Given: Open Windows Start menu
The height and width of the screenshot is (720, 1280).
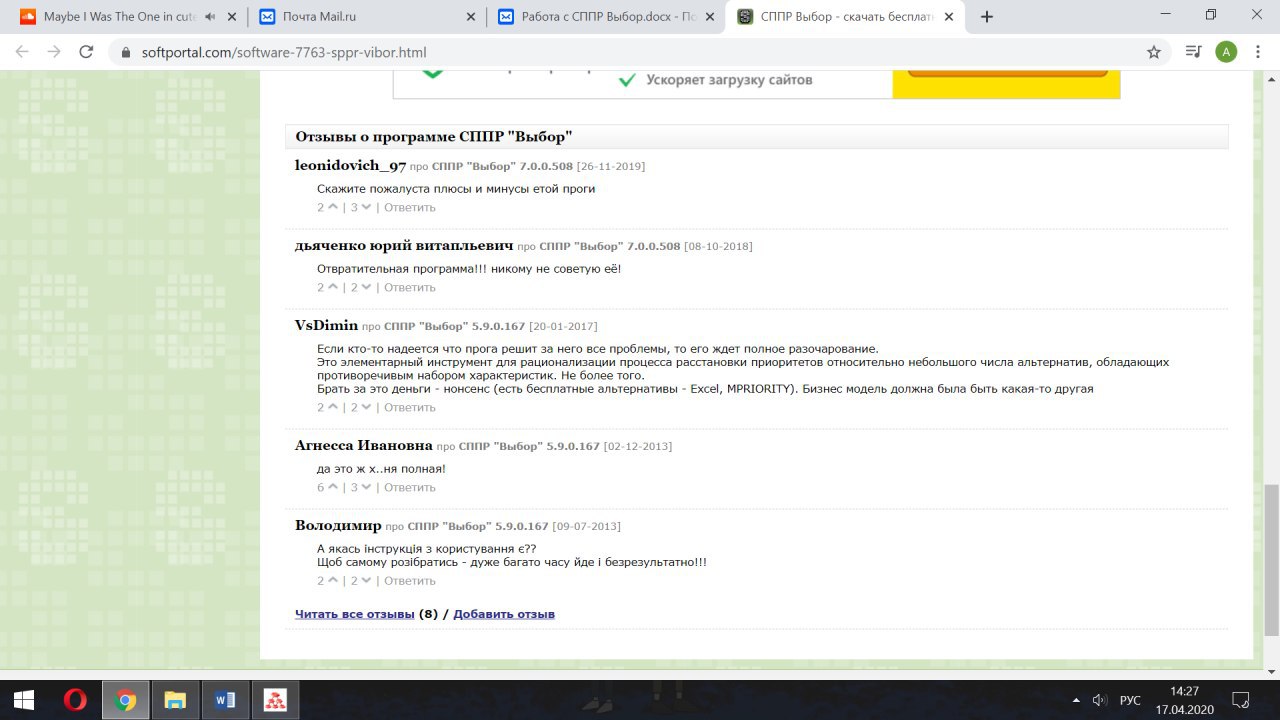Looking at the screenshot, I should 24,700.
